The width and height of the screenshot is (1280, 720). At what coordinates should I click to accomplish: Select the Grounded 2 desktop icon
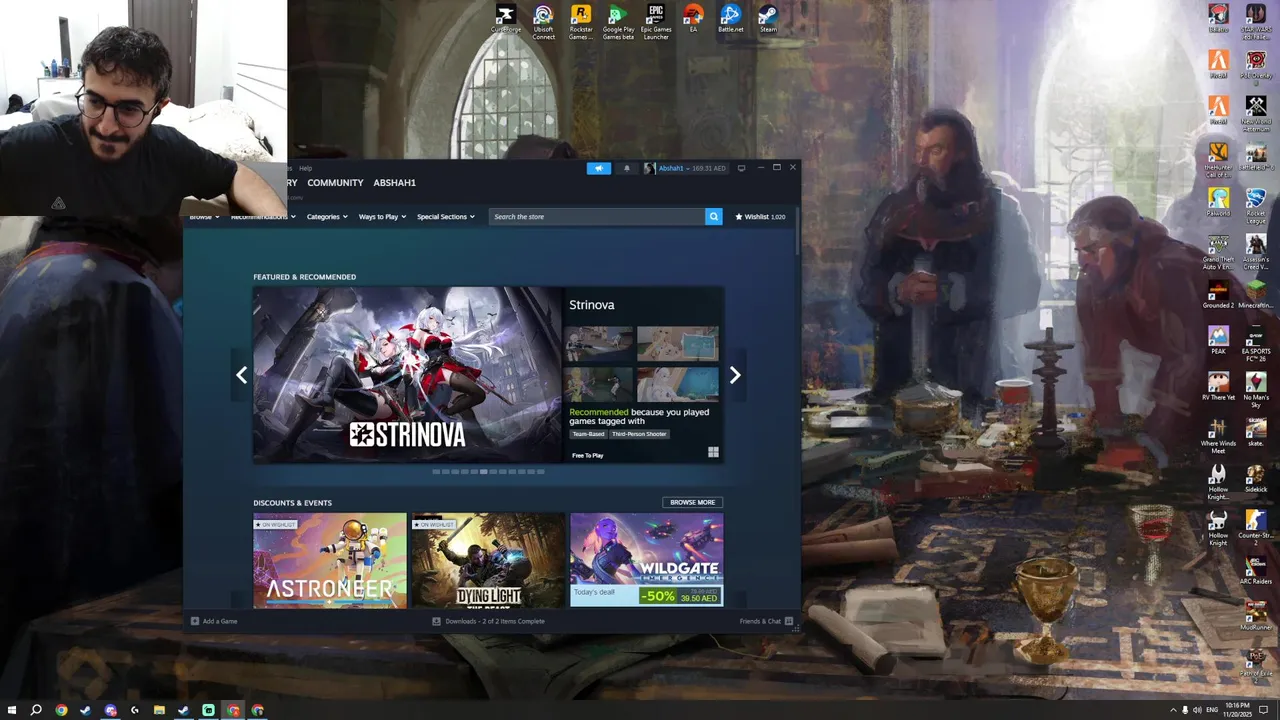pos(1218,294)
